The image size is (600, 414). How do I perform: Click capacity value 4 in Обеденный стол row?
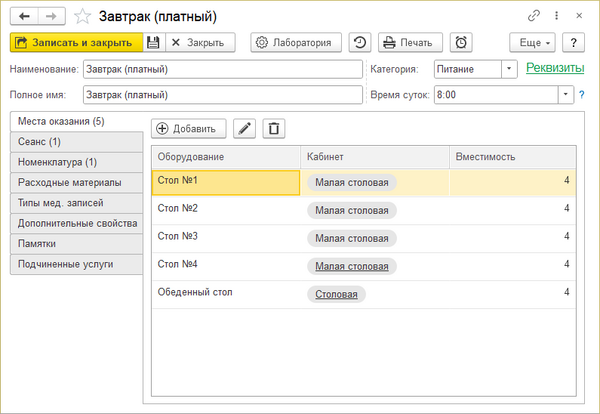pos(567,292)
